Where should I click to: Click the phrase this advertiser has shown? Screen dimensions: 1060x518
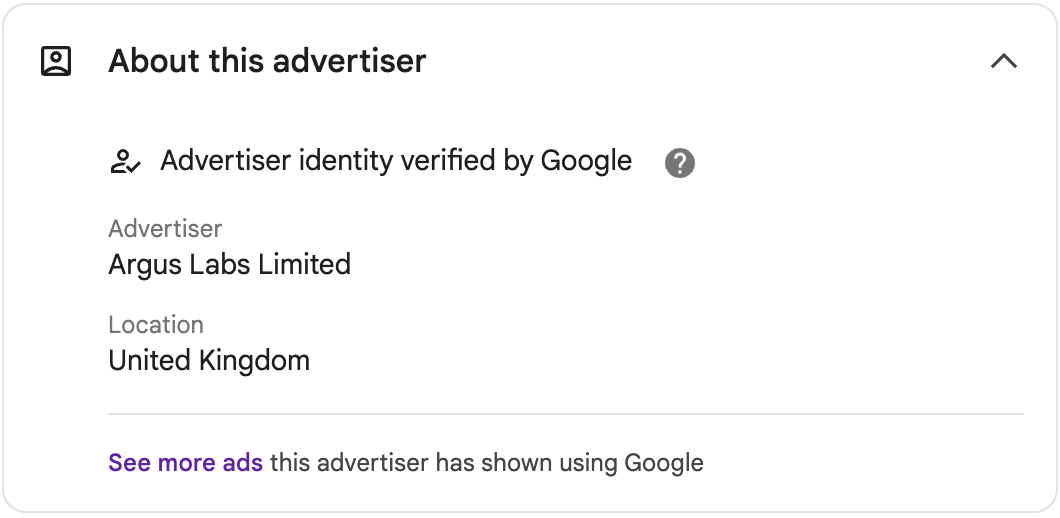394,463
